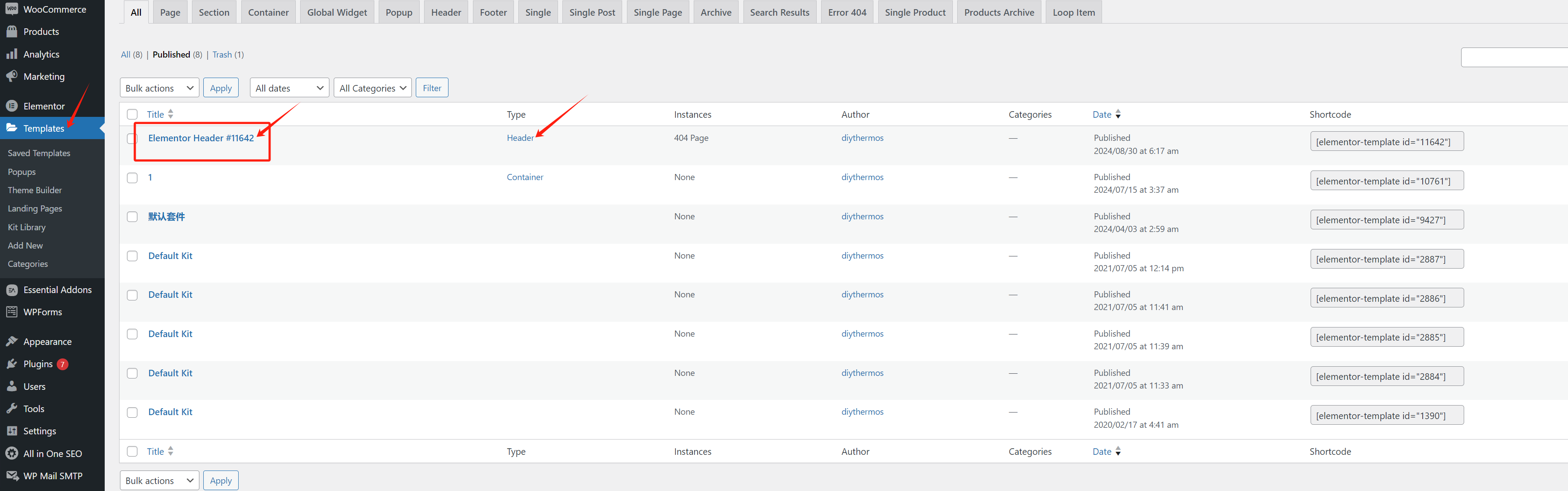1568x491 pixels.
Task: Click the All in One SEO gear icon
Action: click(x=12, y=453)
